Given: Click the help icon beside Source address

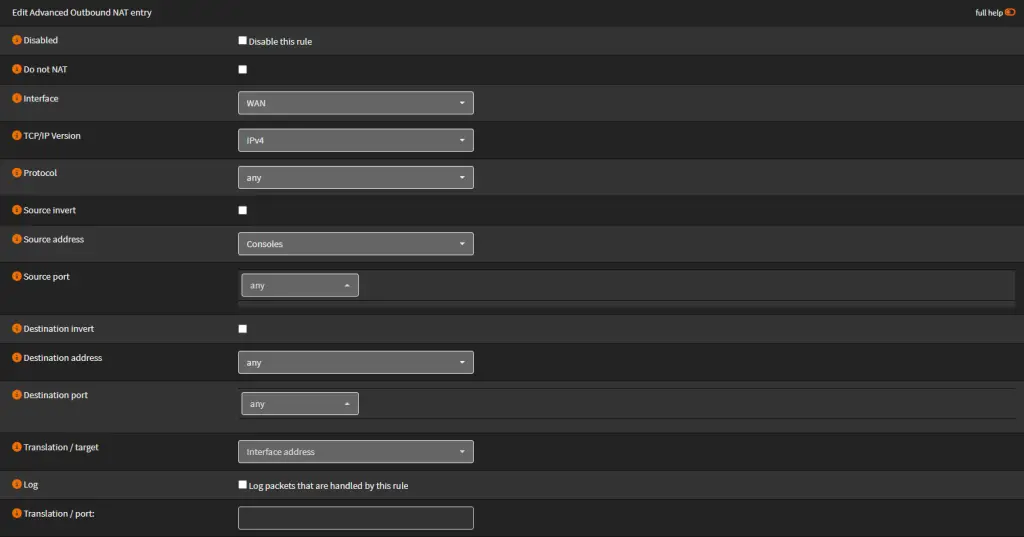Looking at the screenshot, I should 16,240.
